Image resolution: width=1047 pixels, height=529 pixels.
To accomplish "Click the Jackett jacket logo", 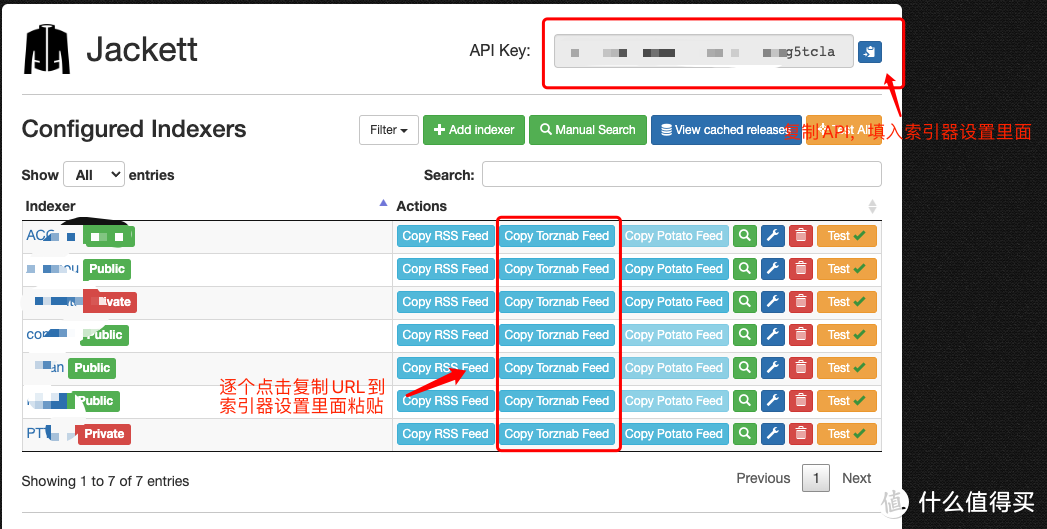I will click(x=47, y=50).
